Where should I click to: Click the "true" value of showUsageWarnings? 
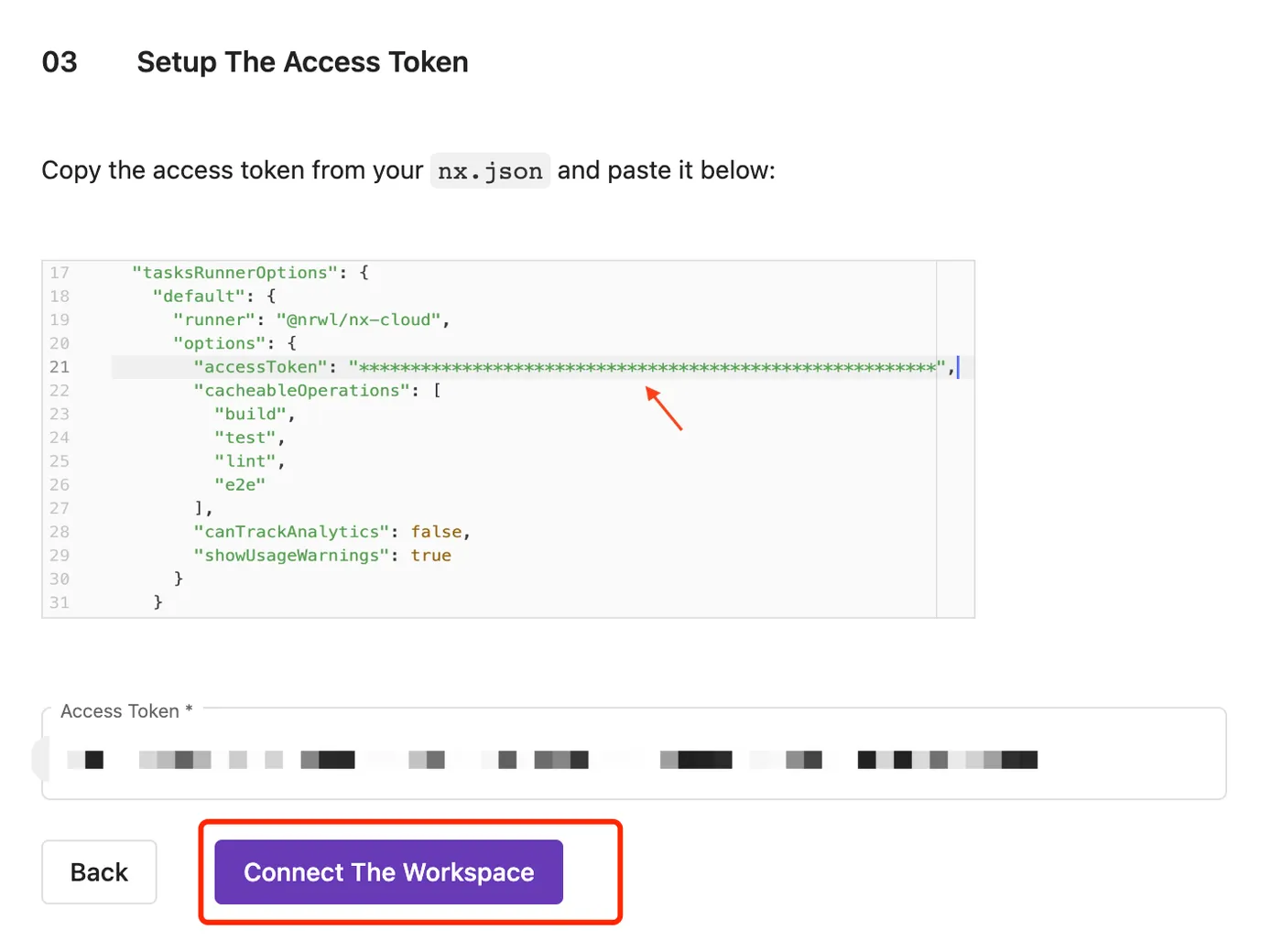point(430,556)
